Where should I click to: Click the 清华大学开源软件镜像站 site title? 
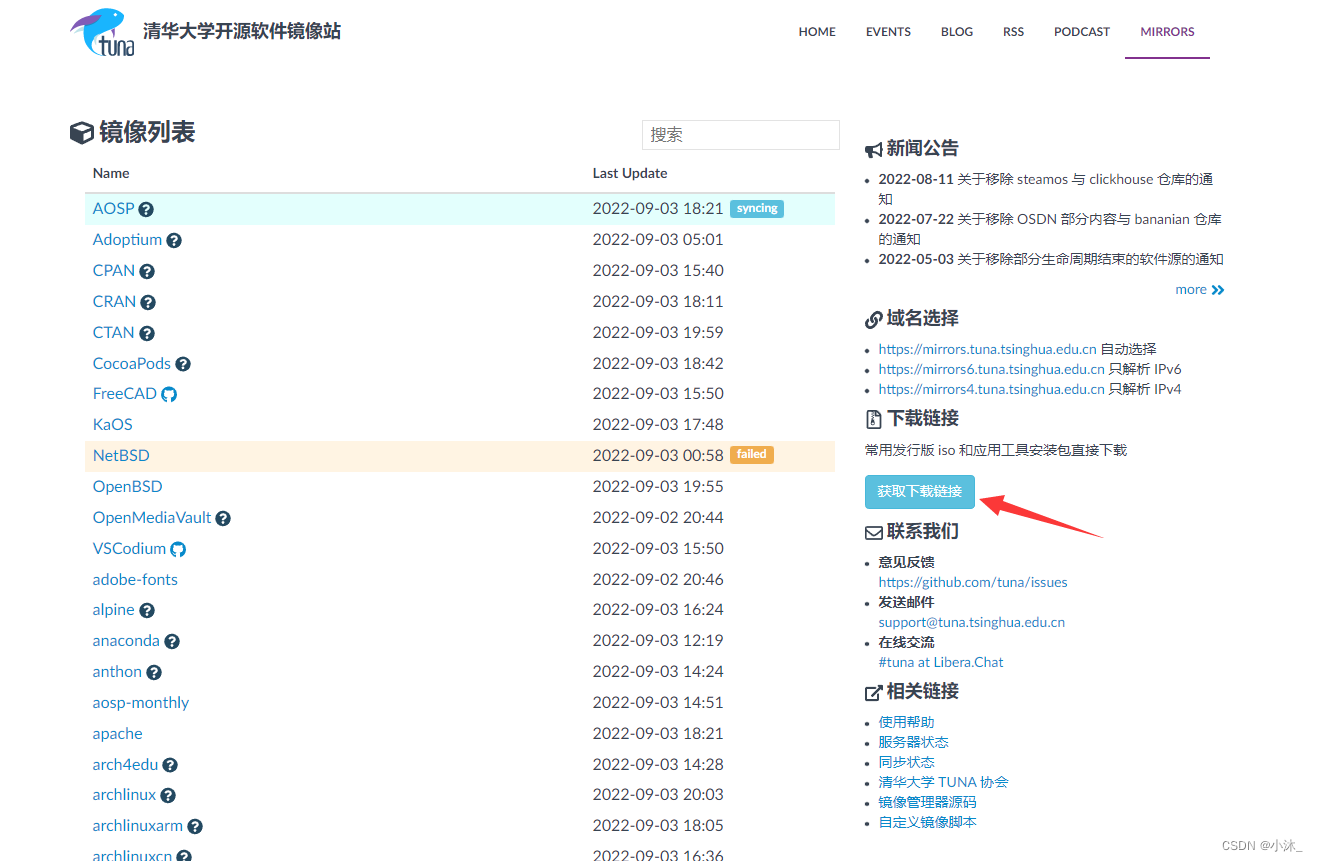click(242, 31)
